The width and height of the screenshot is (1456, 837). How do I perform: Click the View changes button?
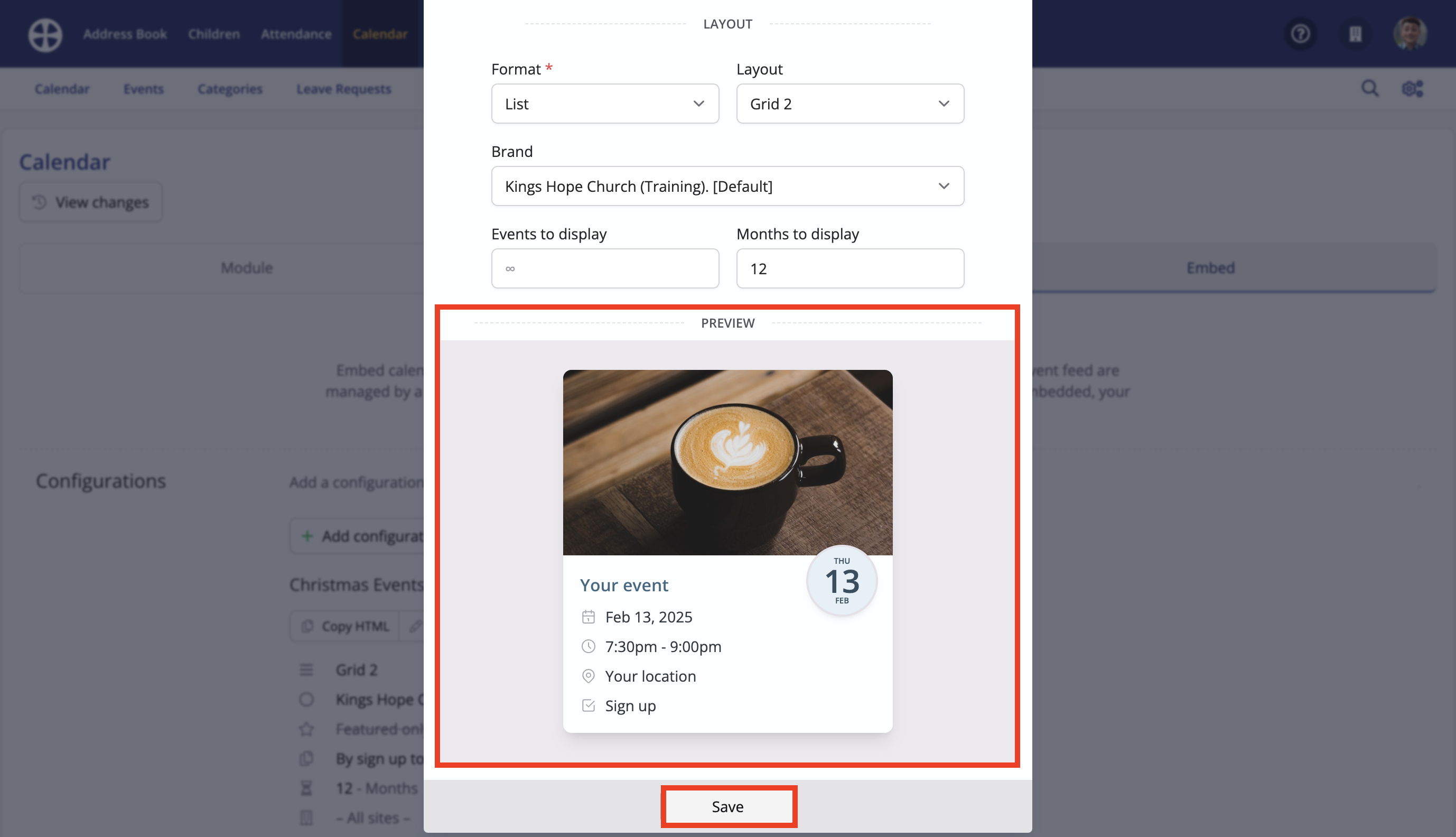pos(91,202)
